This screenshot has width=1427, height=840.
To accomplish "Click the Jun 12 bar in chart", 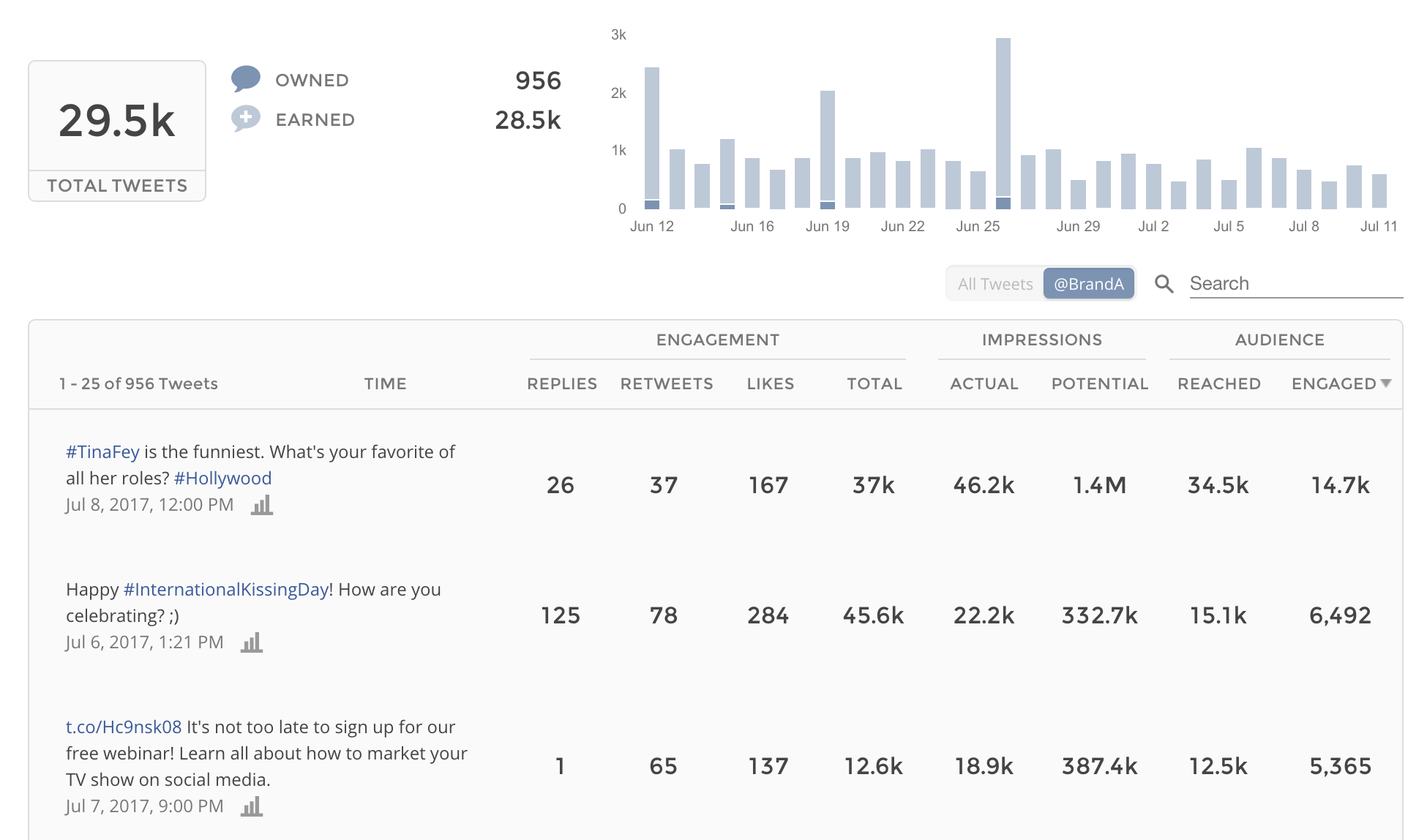I will click(652, 135).
